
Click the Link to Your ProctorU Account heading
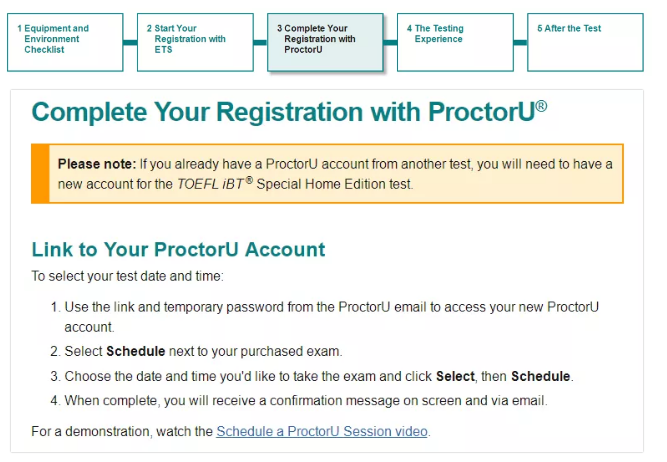(x=178, y=249)
